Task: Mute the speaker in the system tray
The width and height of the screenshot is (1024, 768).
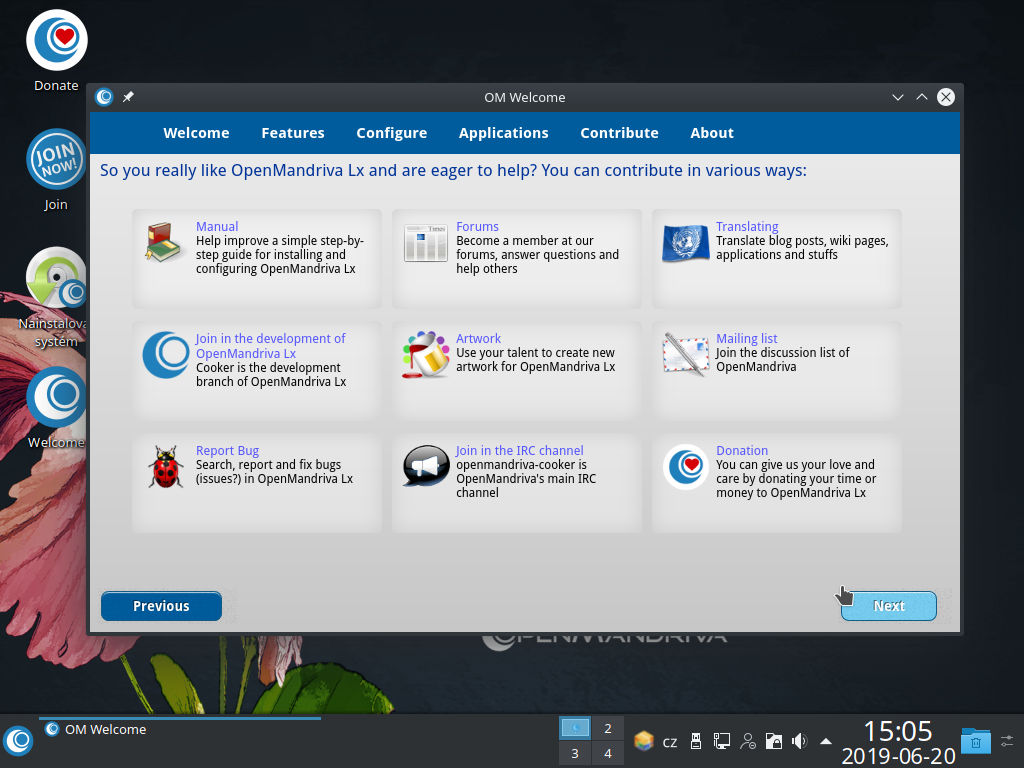Action: click(x=799, y=741)
